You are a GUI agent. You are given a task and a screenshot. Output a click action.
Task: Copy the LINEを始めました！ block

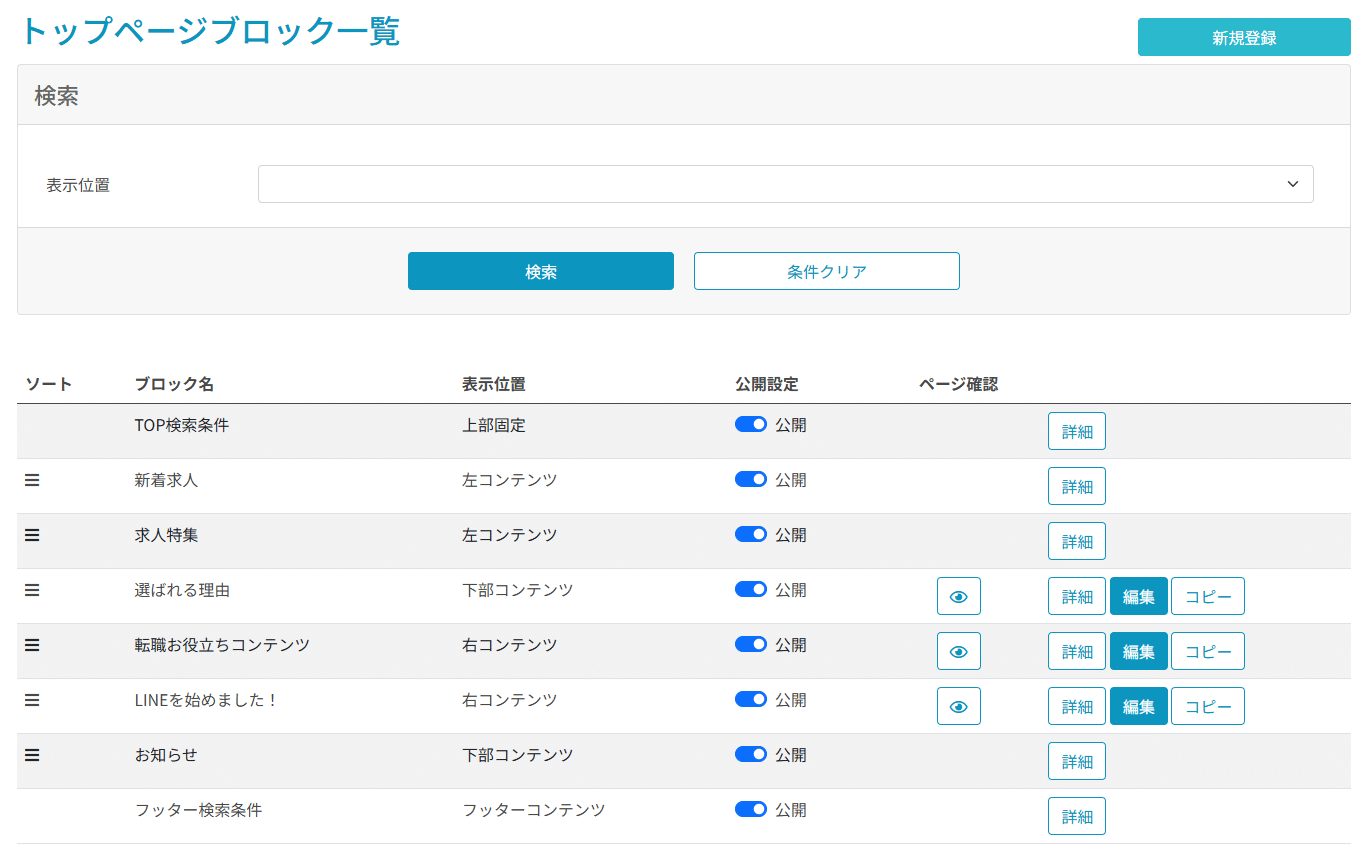click(x=1207, y=706)
